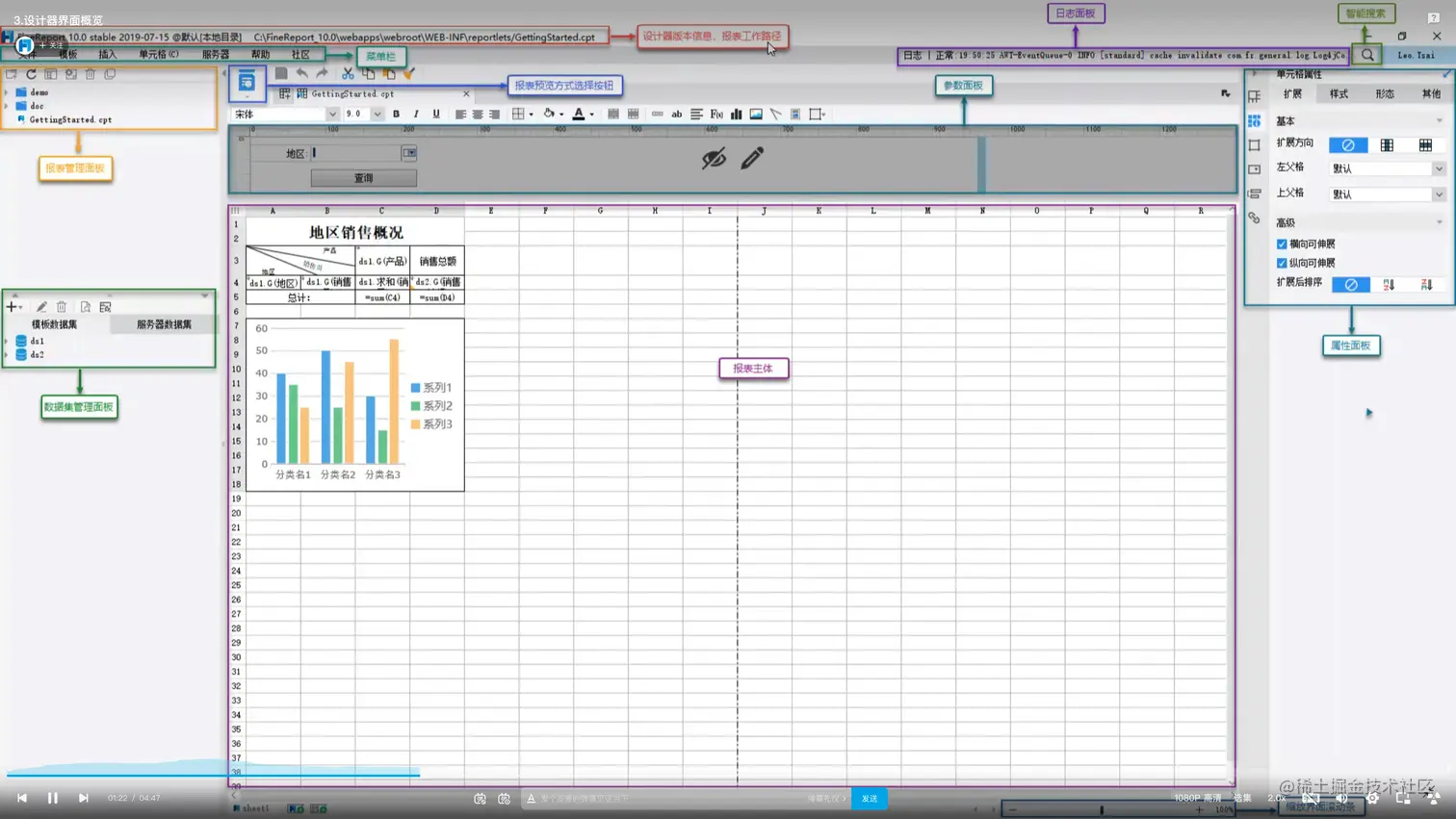Screen dimensions: 1456x819
Task: Set expansion direction to horizontal
Action: pyautogui.click(x=1425, y=144)
